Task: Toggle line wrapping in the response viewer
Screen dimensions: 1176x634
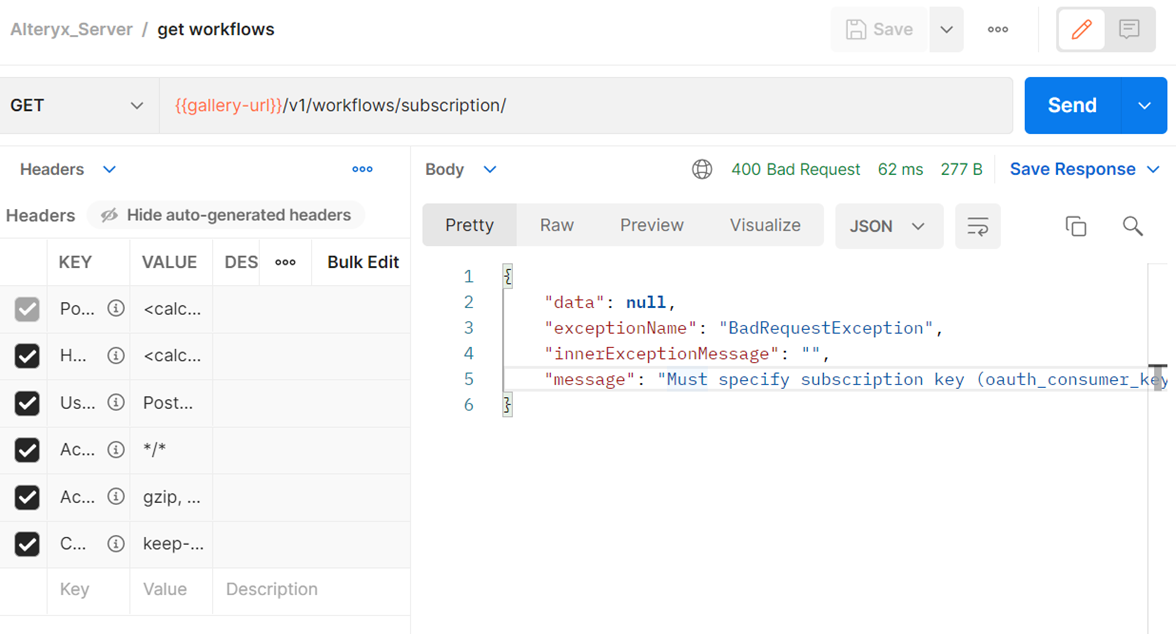Action: tap(977, 226)
